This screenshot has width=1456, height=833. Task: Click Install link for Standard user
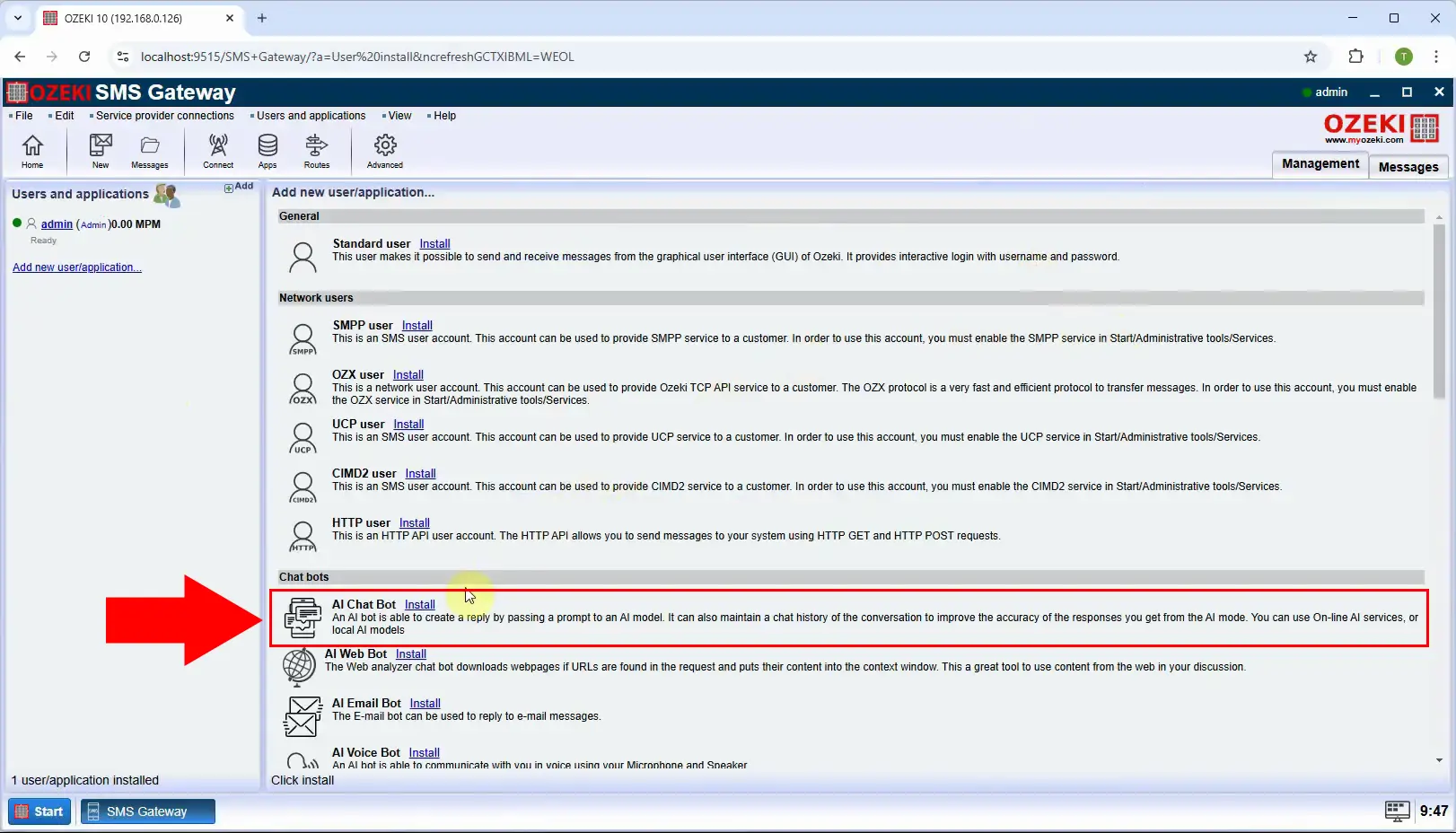point(434,244)
